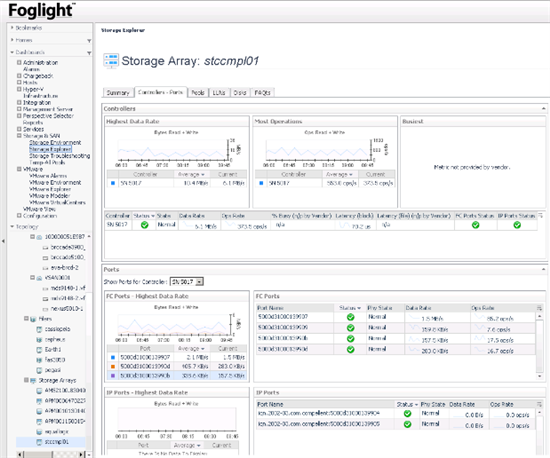The width and height of the screenshot is (550, 458).
Task: Collapse the Storage & SAN node
Action: coord(19,136)
